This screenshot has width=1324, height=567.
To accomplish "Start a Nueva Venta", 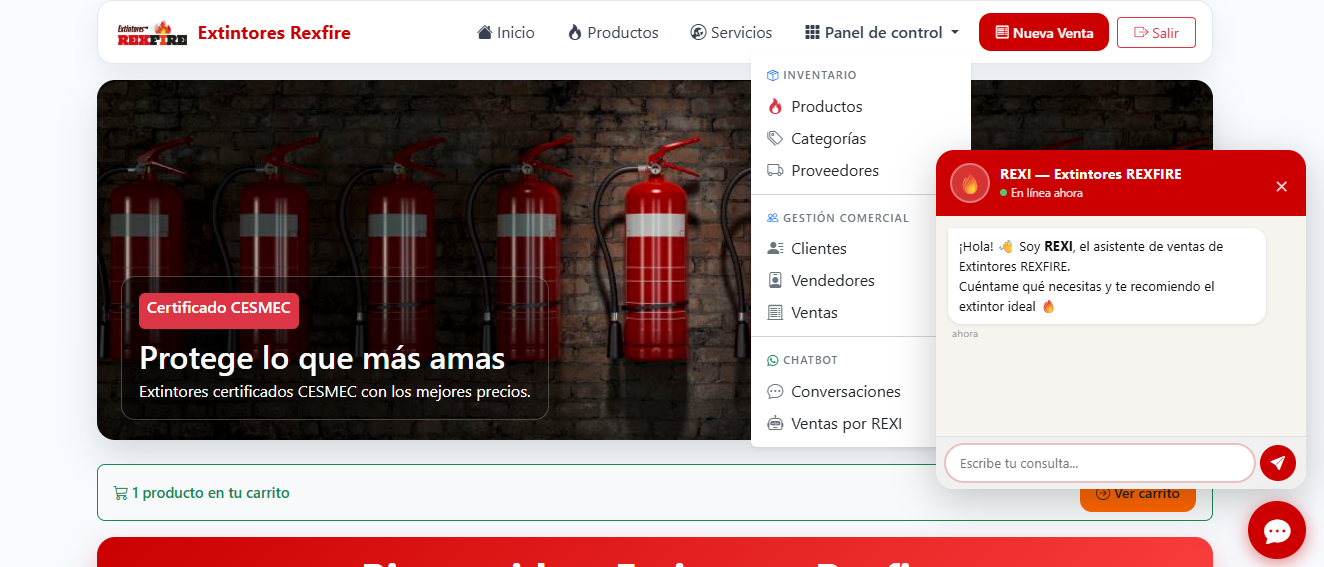I will [x=1044, y=32].
